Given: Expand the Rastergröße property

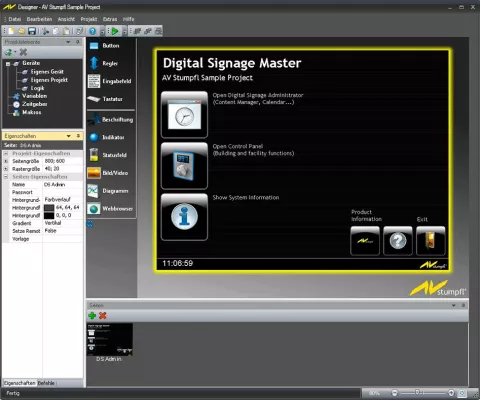Looking at the screenshot, I should pyautogui.click(x=6, y=169).
